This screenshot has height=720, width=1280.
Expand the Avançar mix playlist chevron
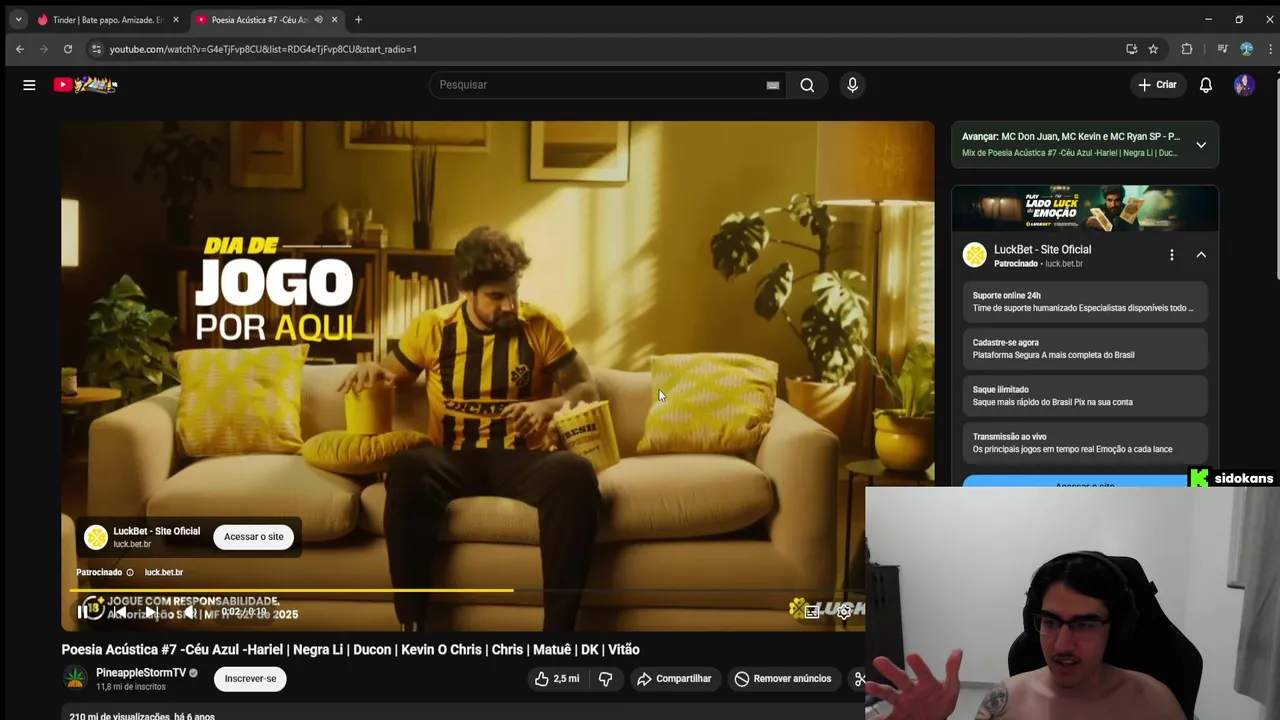[1201, 145]
